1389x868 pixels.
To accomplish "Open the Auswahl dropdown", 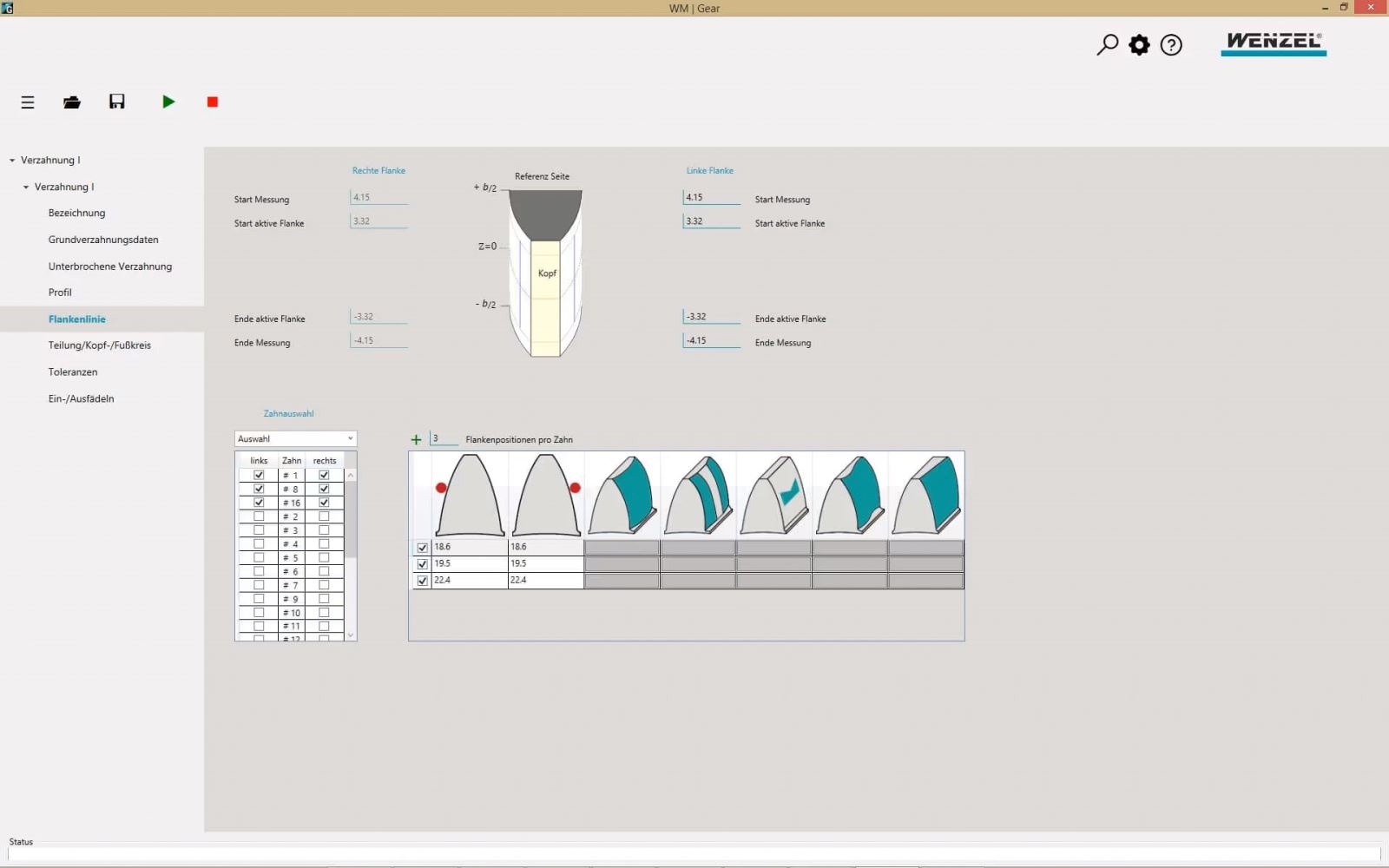I will point(295,439).
